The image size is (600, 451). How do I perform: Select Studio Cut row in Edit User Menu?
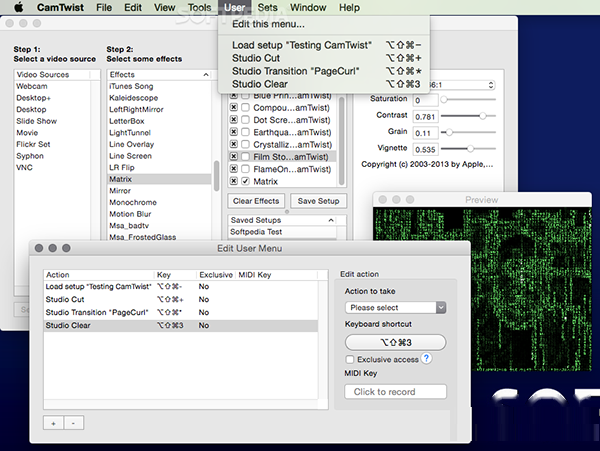[x=181, y=300]
